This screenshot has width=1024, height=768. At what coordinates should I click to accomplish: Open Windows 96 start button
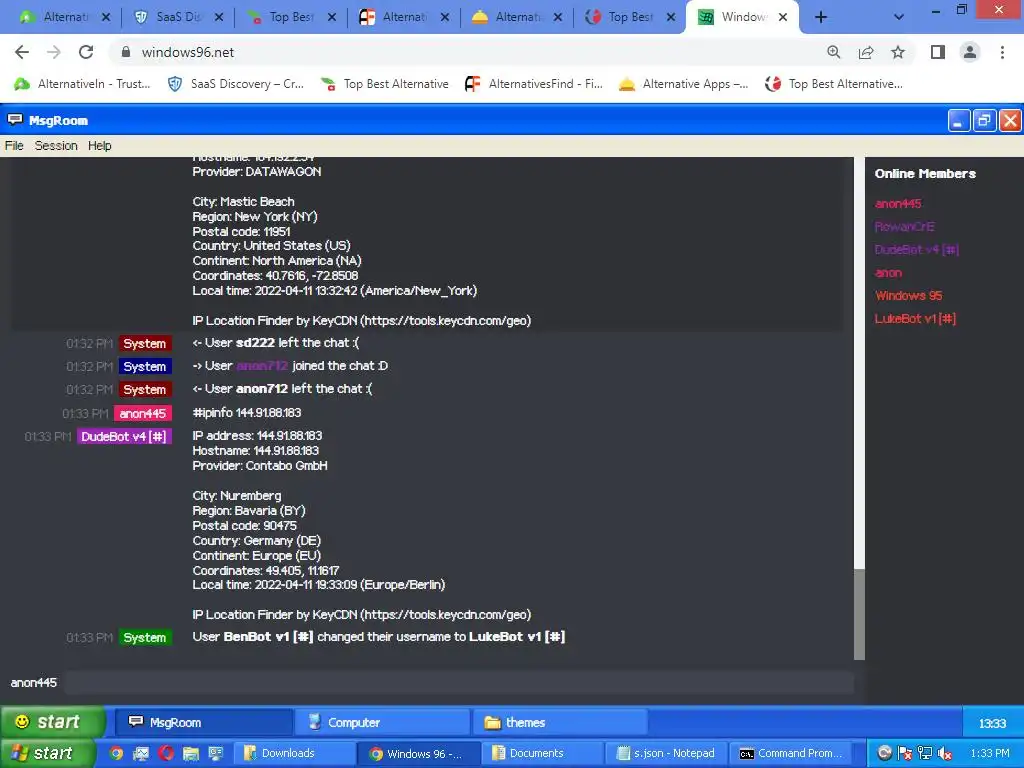click(x=51, y=722)
